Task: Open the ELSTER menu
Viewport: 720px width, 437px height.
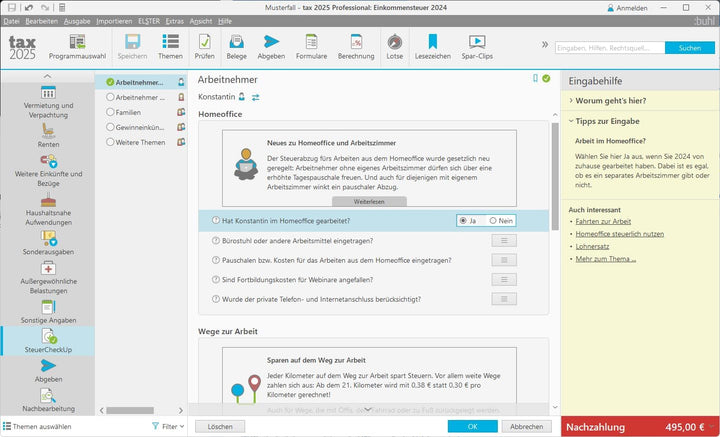Action: 149,21
